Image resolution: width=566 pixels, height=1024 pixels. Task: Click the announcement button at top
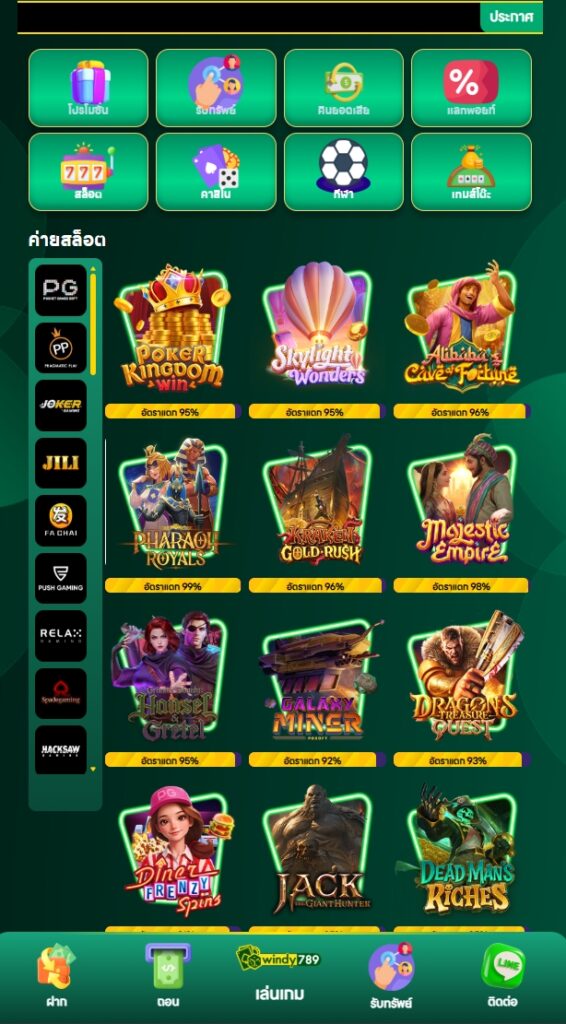(x=512, y=17)
